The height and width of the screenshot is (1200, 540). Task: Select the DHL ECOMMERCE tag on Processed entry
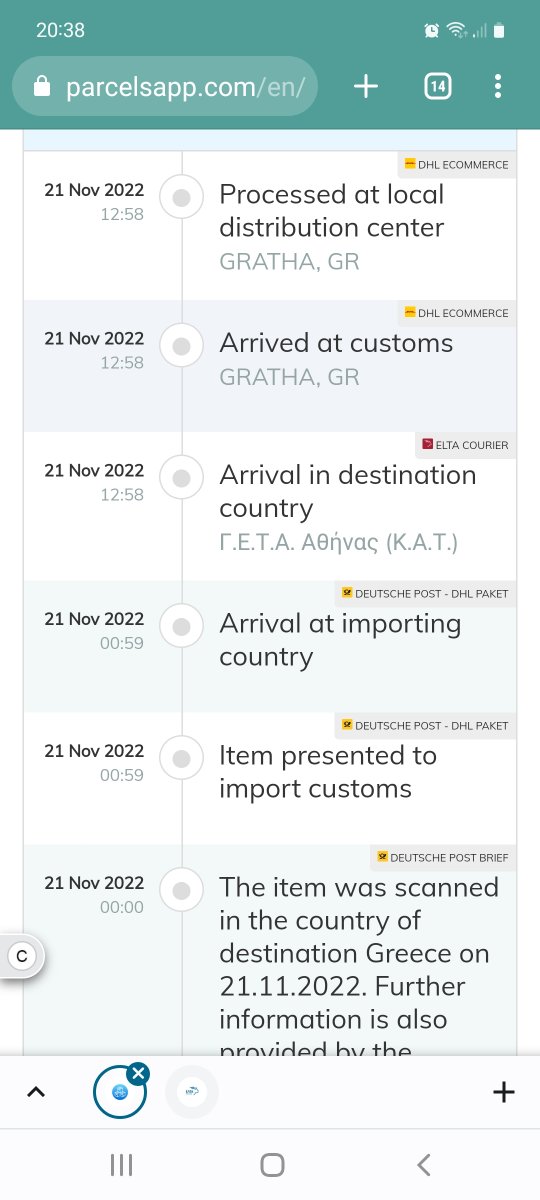456,165
